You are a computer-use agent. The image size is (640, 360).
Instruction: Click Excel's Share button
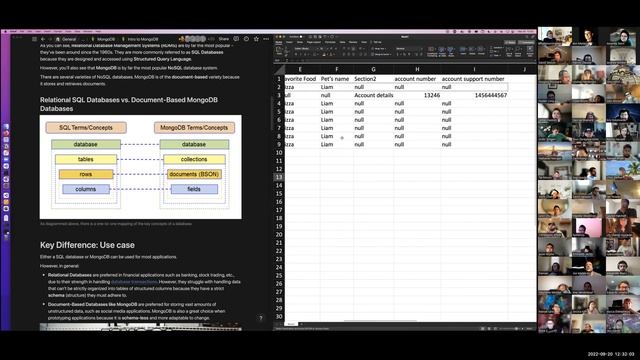coord(510,42)
